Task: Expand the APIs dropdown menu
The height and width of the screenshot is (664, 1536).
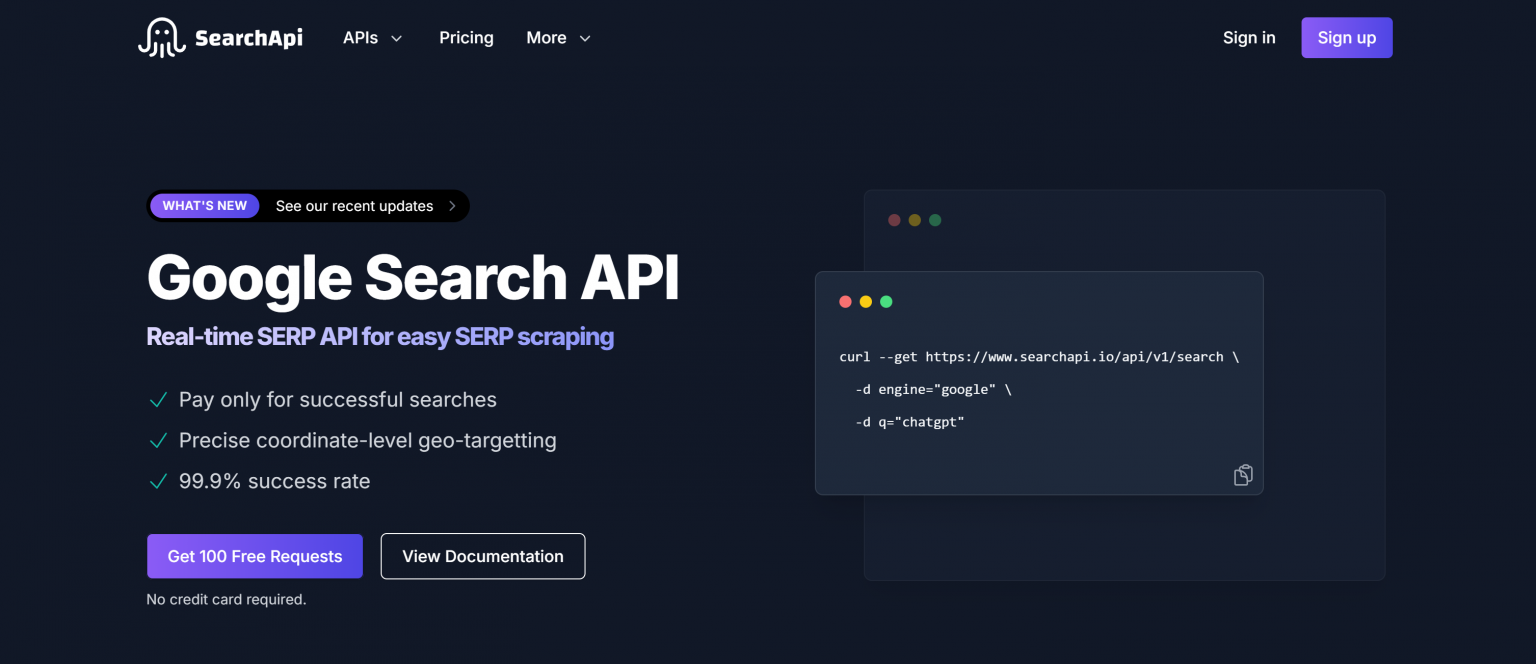Action: 372,38
